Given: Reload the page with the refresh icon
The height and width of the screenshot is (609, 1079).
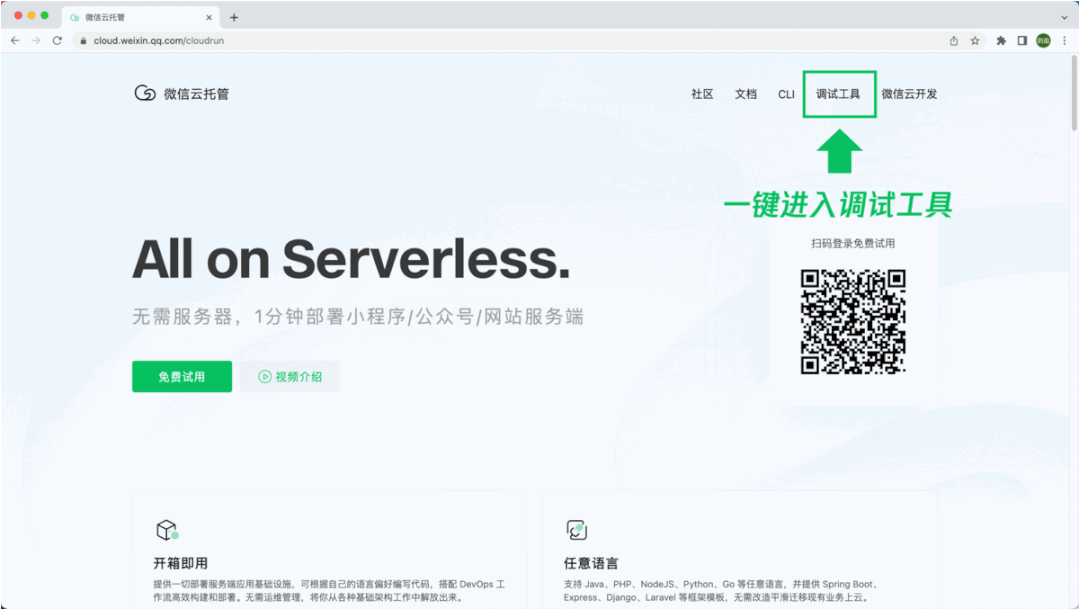Looking at the screenshot, I should [x=57, y=41].
